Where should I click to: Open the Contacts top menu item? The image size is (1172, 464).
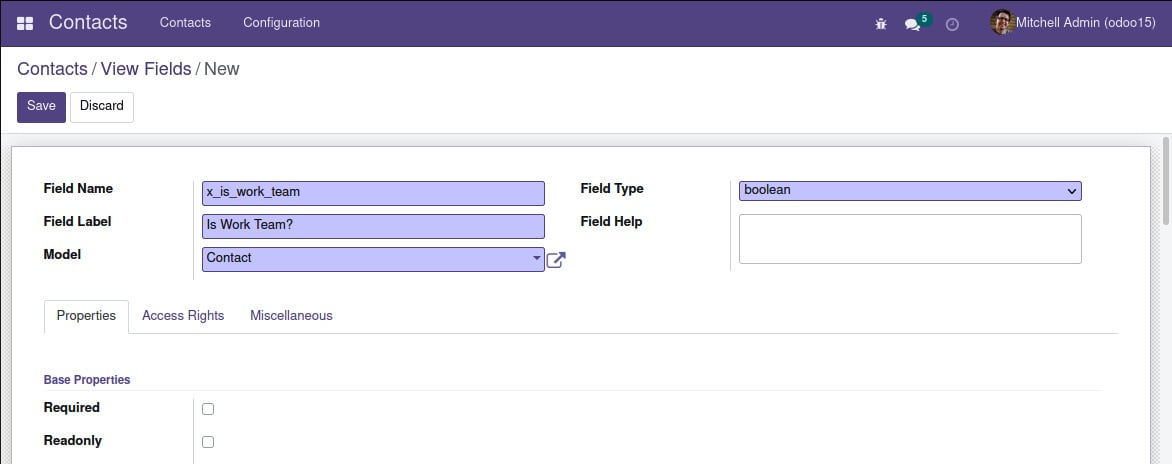185,22
